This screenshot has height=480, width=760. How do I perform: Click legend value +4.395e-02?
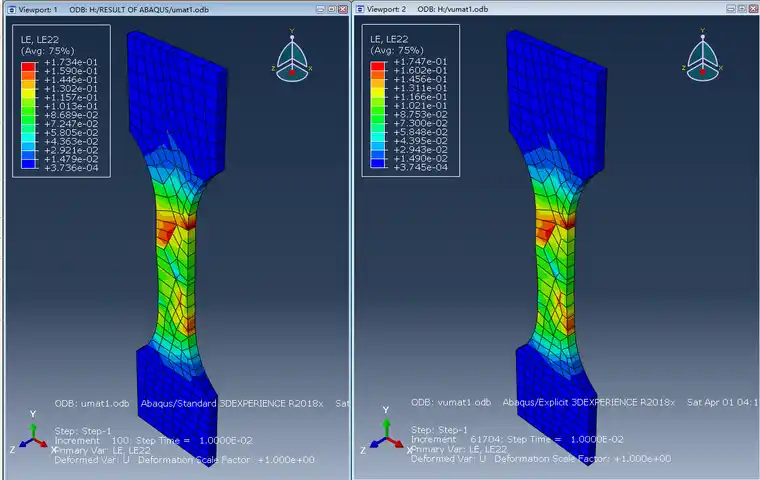(420, 141)
